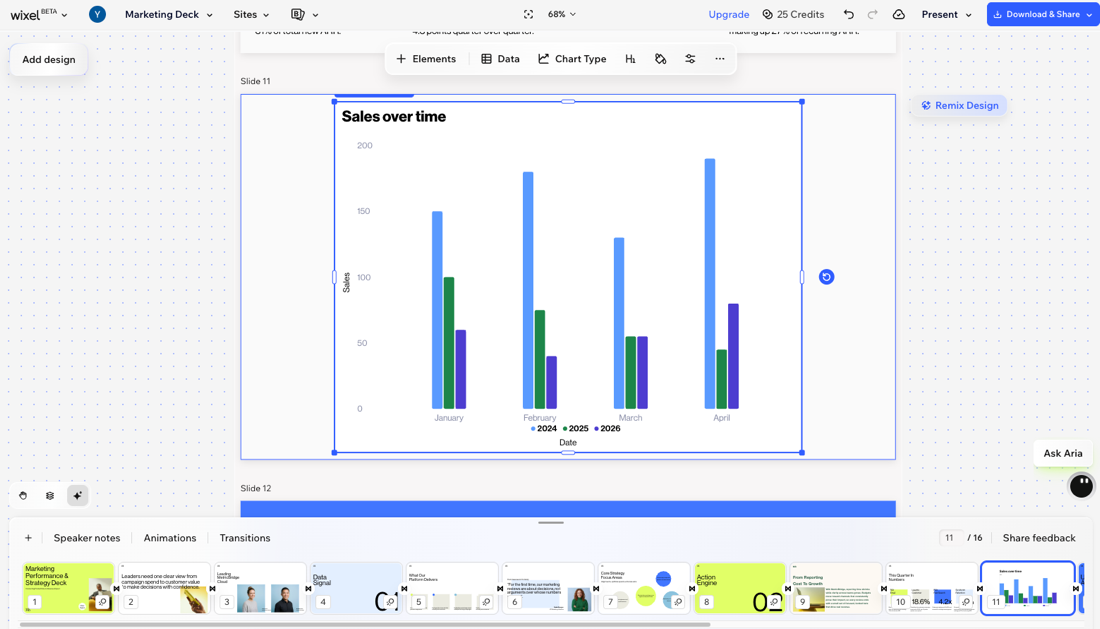The height and width of the screenshot is (629, 1100).
Task: Select slide 11 Sales chart thumbnail
Action: [x=1028, y=588]
